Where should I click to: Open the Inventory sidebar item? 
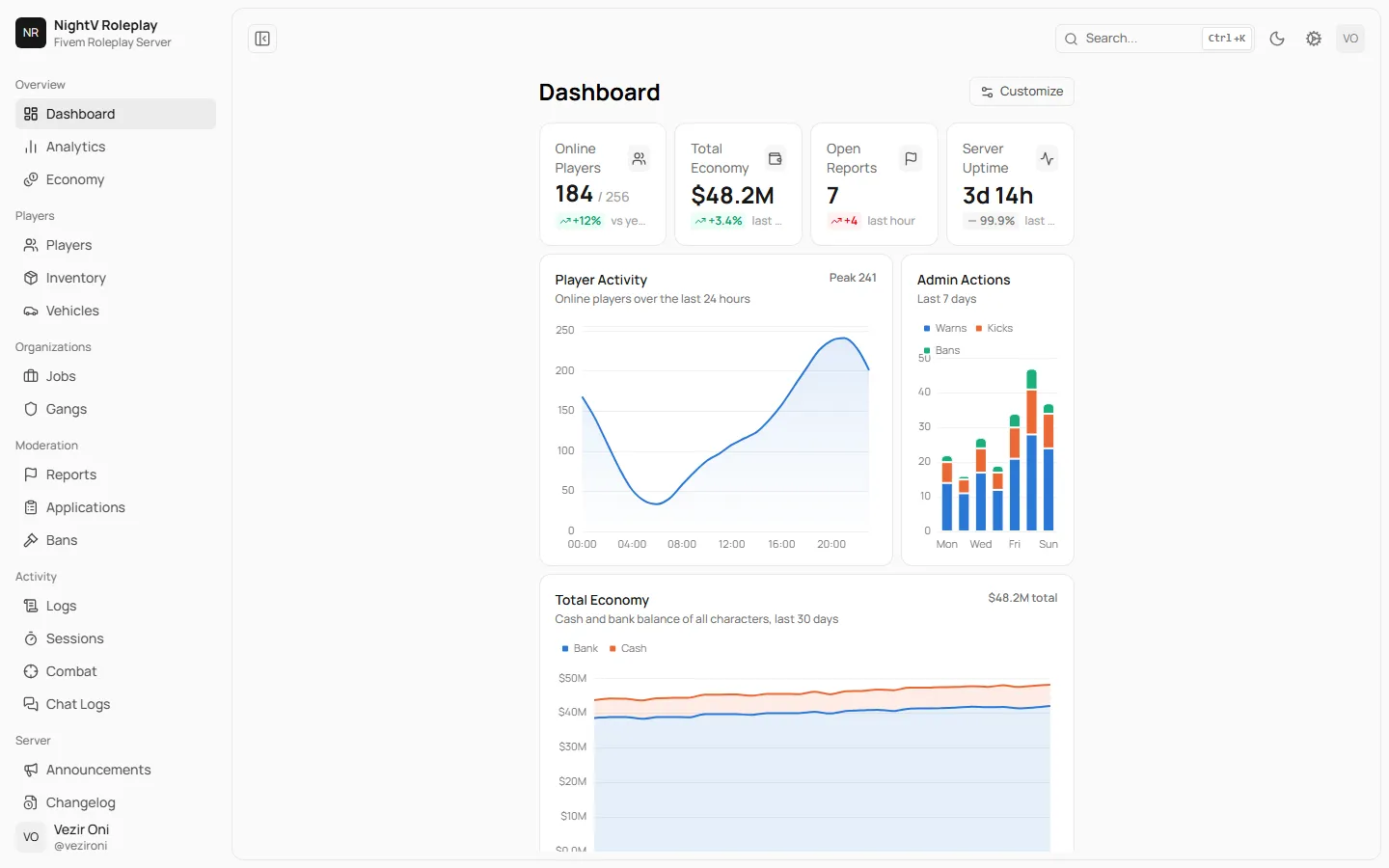click(x=116, y=278)
